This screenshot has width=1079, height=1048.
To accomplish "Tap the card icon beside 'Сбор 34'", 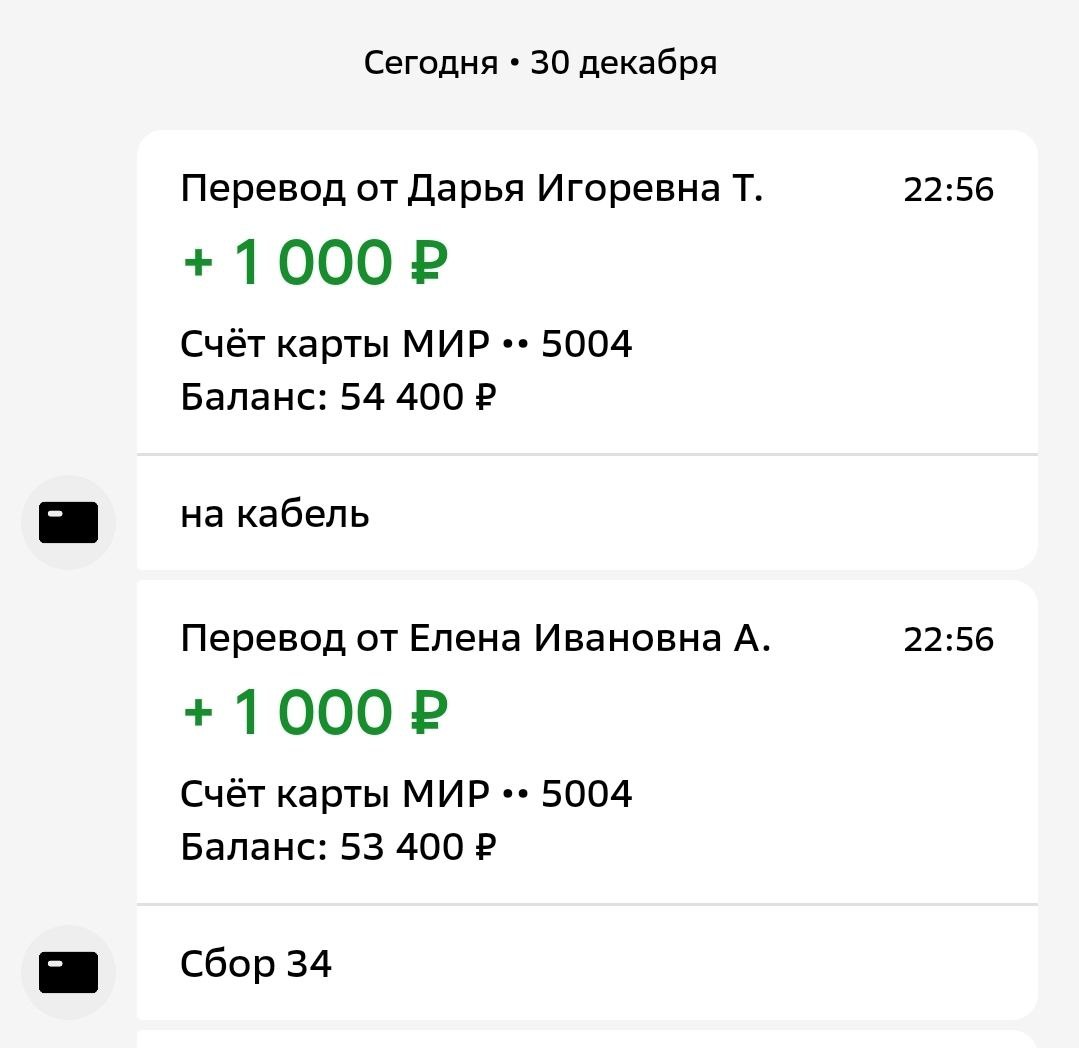I will click(x=68, y=972).
